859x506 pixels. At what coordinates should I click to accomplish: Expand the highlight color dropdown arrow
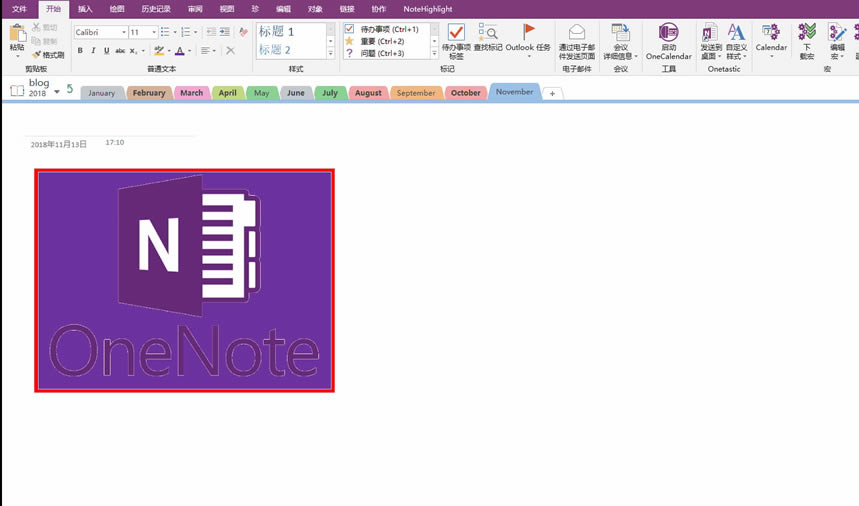coord(169,51)
